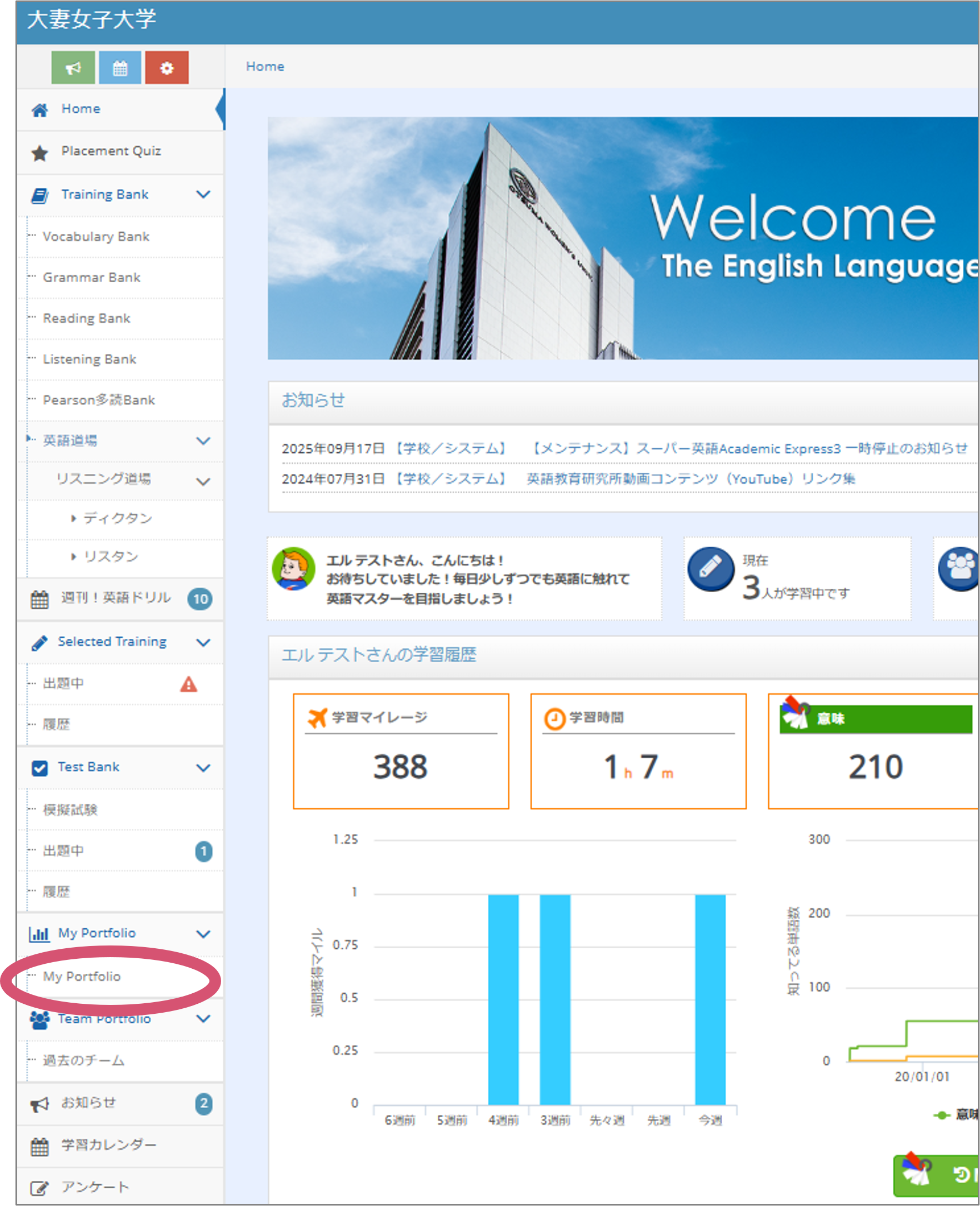Click the blue pencil icon for current learners
Image resolution: width=980 pixels, height=1206 pixels.
click(x=710, y=569)
